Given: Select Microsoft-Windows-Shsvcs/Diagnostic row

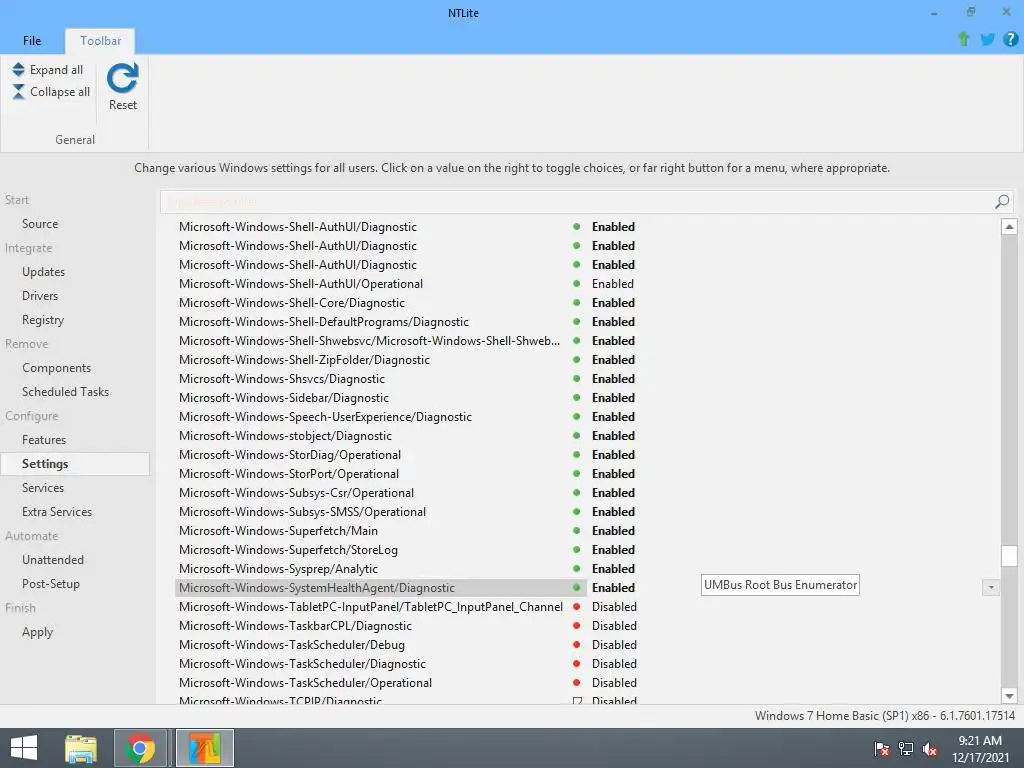Looking at the screenshot, I should (281, 379).
